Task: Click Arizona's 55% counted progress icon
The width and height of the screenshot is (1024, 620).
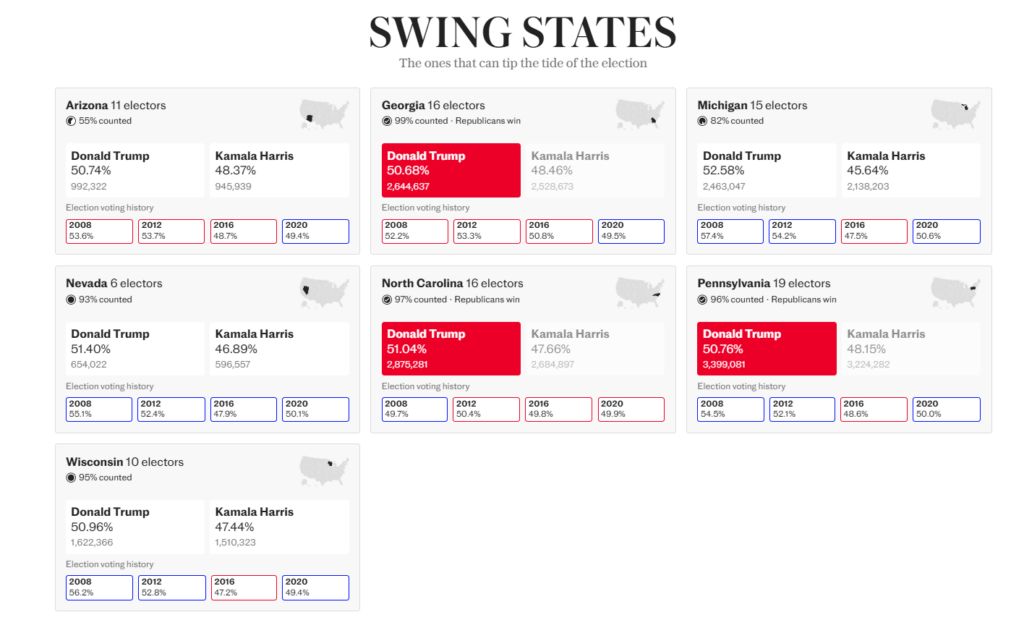Action: [71, 121]
